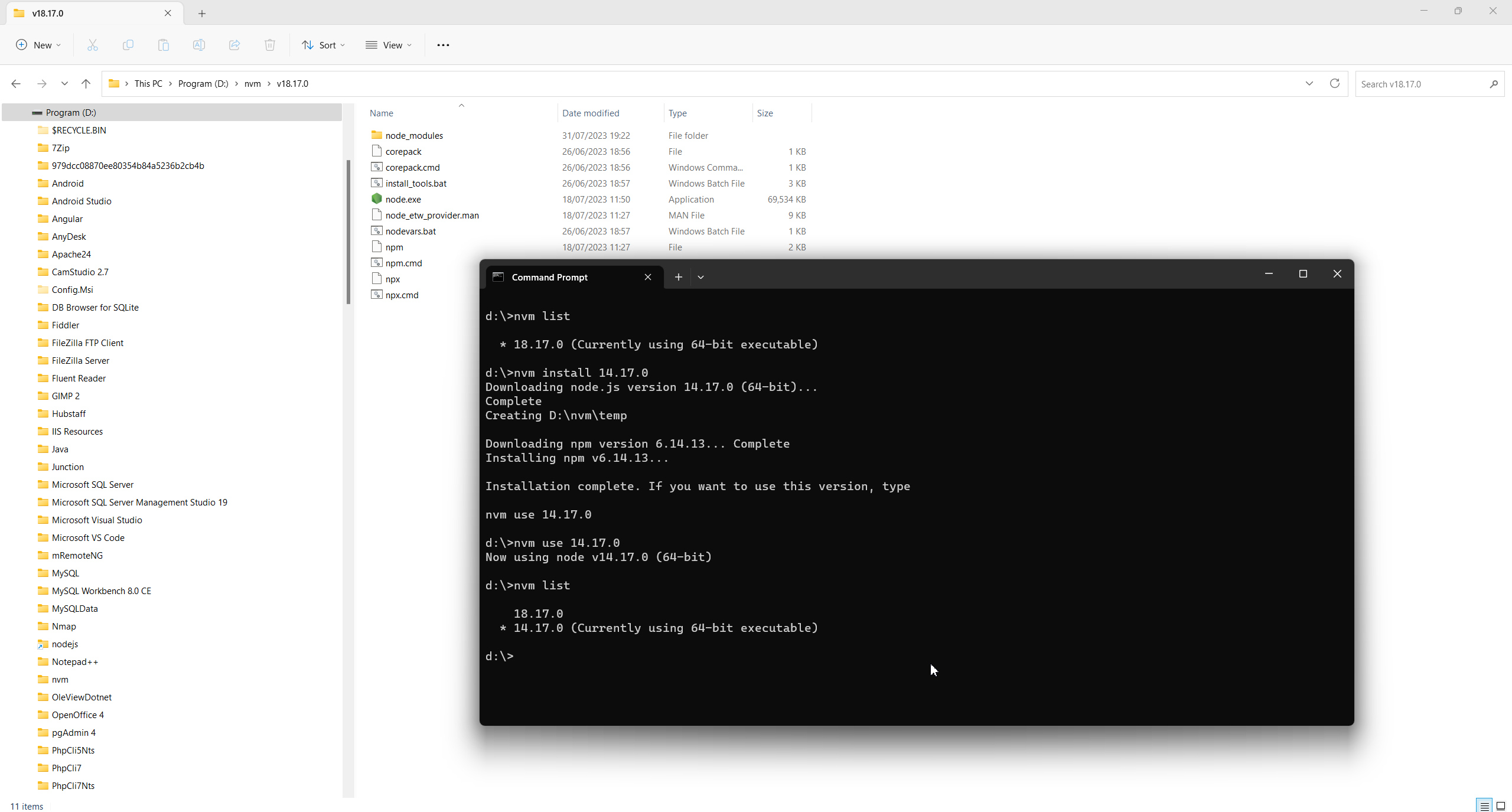
Task: Click the Search v18.17.0 field
Action: tap(1422, 84)
